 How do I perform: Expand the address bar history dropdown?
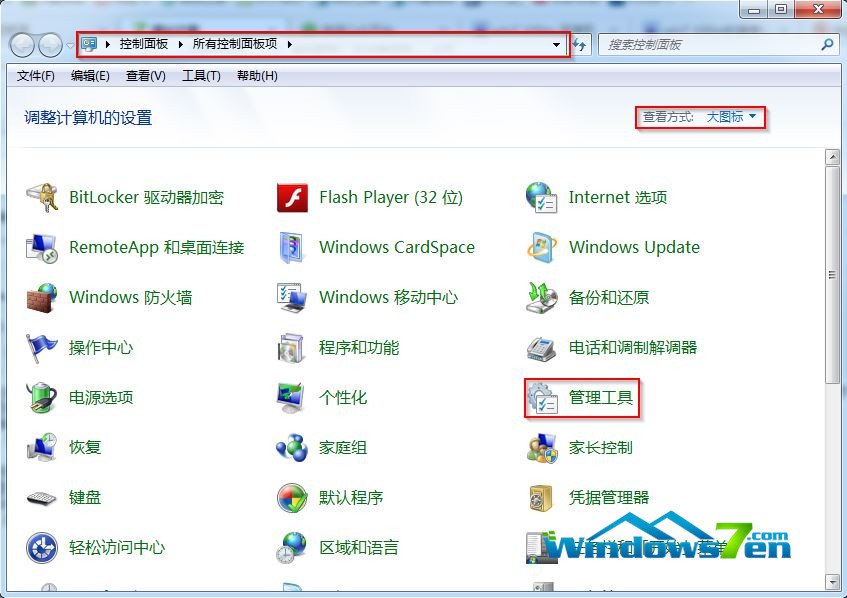point(557,44)
